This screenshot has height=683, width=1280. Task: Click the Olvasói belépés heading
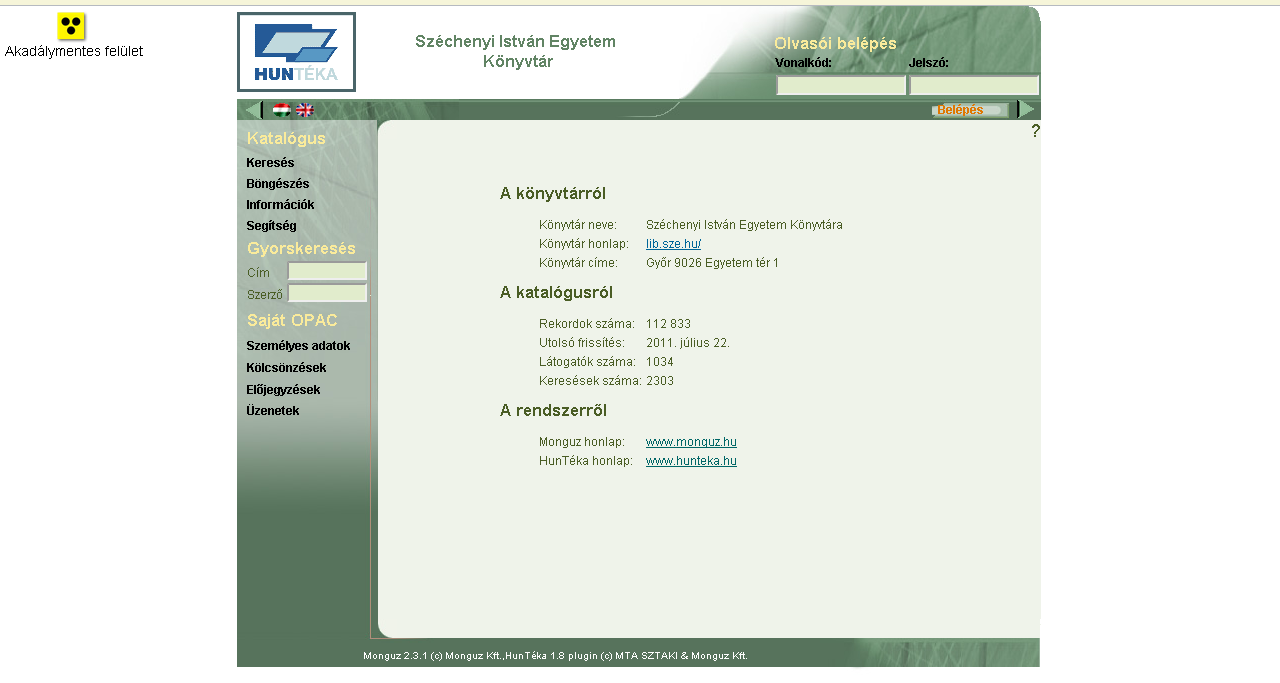click(x=835, y=44)
